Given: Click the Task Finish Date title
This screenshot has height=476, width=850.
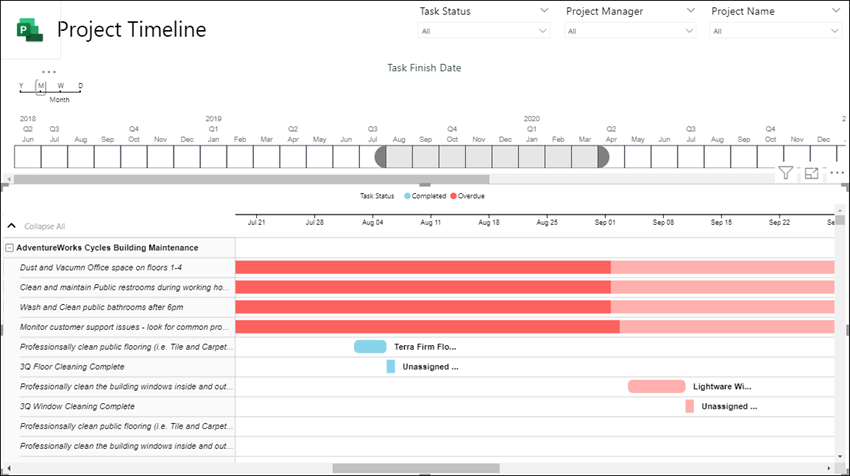Looking at the screenshot, I should 424,68.
